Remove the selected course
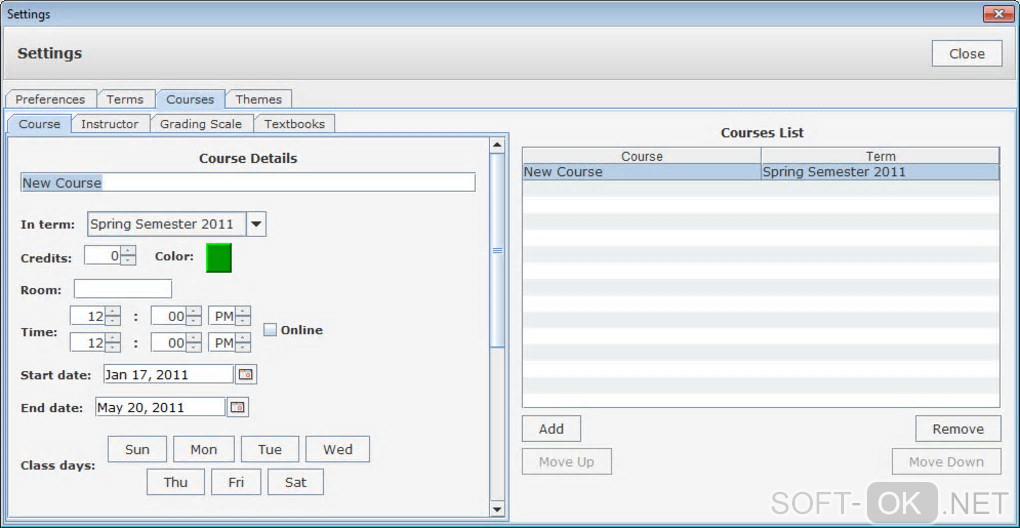The height and width of the screenshot is (528, 1020). tap(958, 429)
